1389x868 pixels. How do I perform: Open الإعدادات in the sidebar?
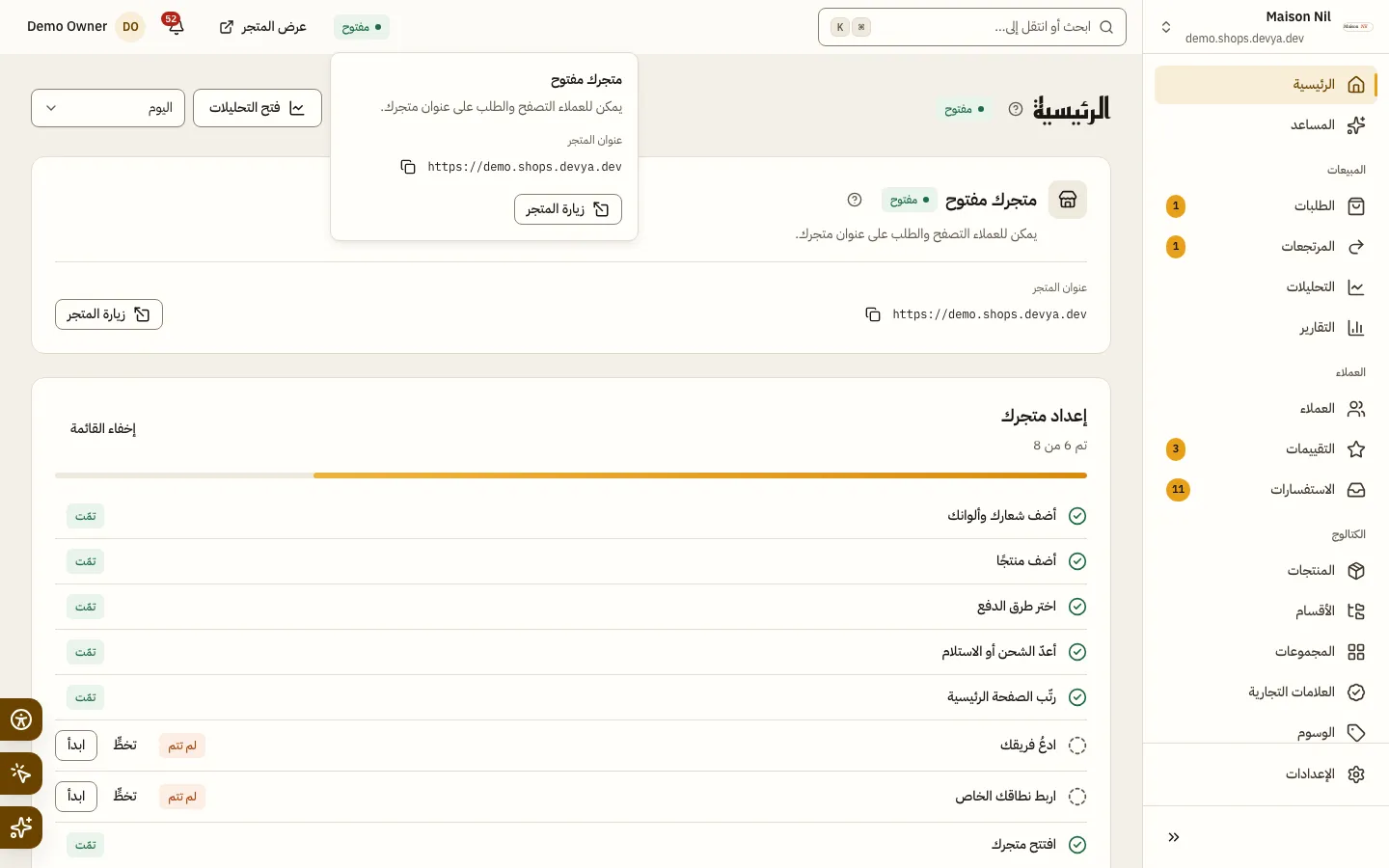(1266, 774)
